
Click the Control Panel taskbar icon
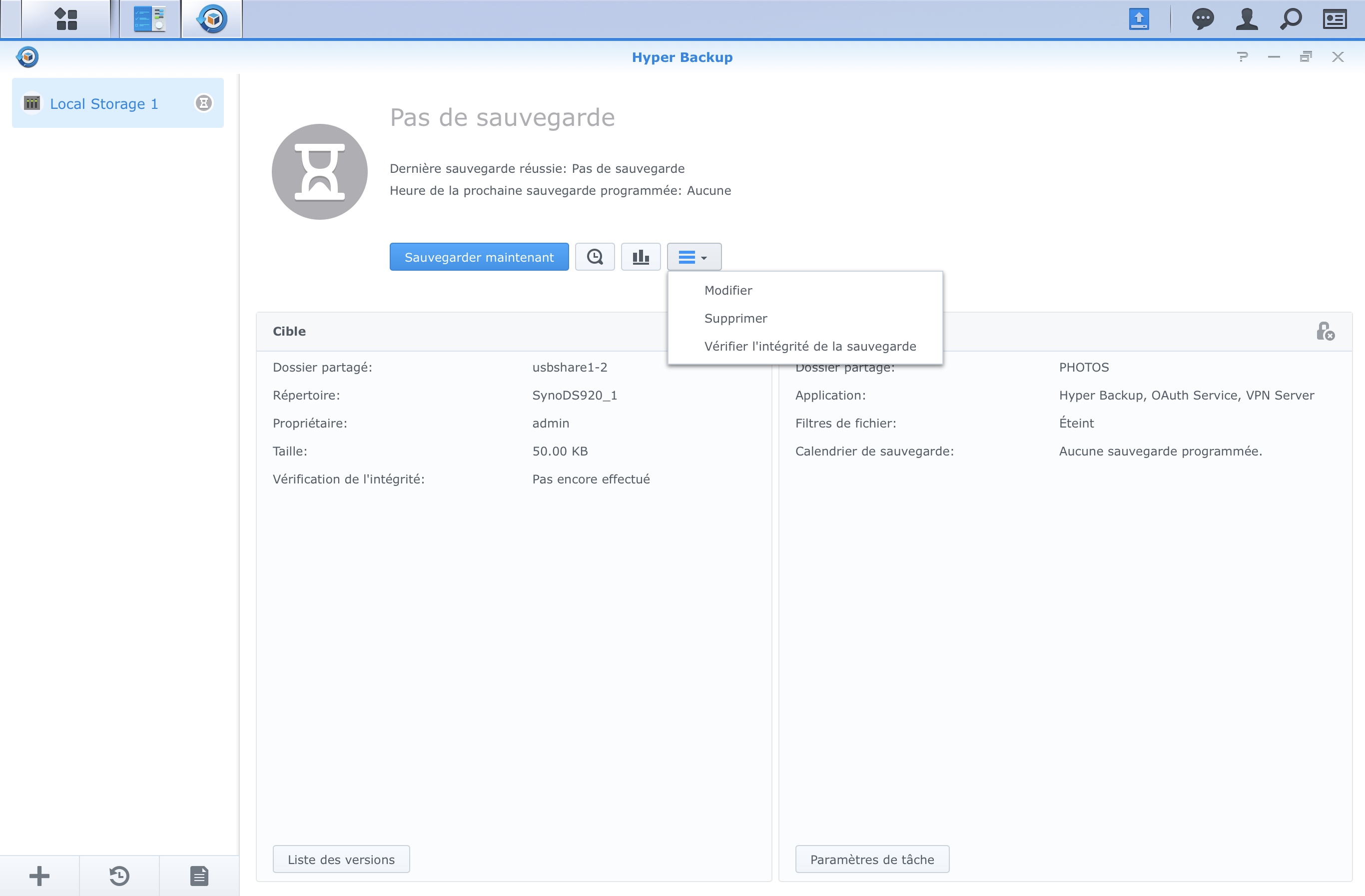click(x=150, y=19)
